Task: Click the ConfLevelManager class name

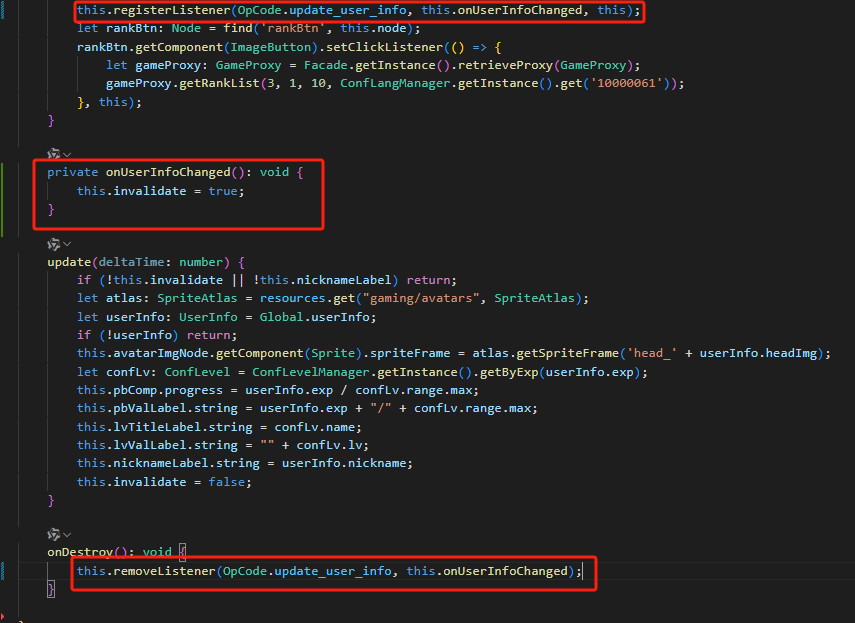Action: tap(311, 372)
